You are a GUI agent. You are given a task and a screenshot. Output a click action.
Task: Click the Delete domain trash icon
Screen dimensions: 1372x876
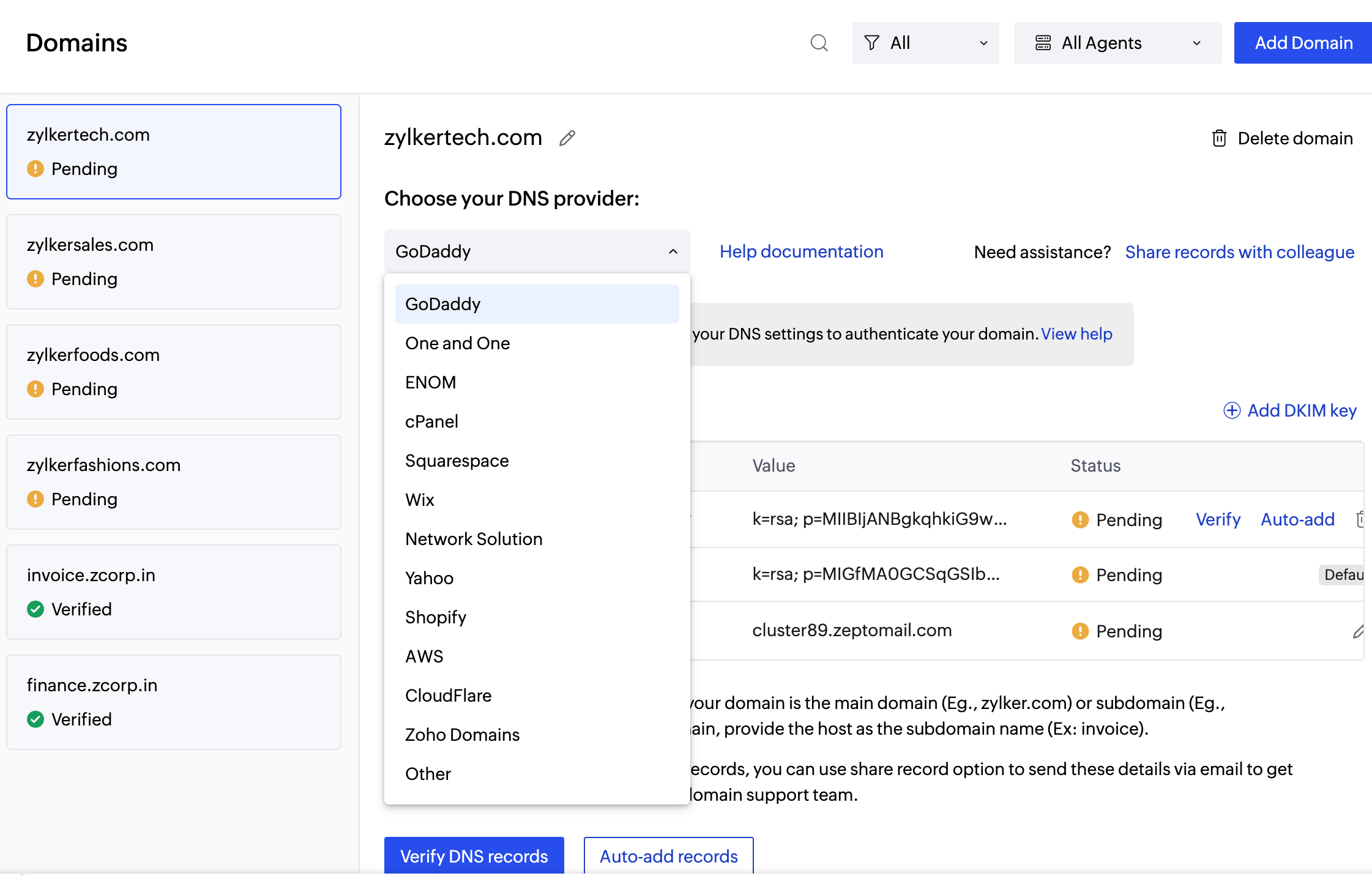pyautogui.click(x=1219, y=138)
